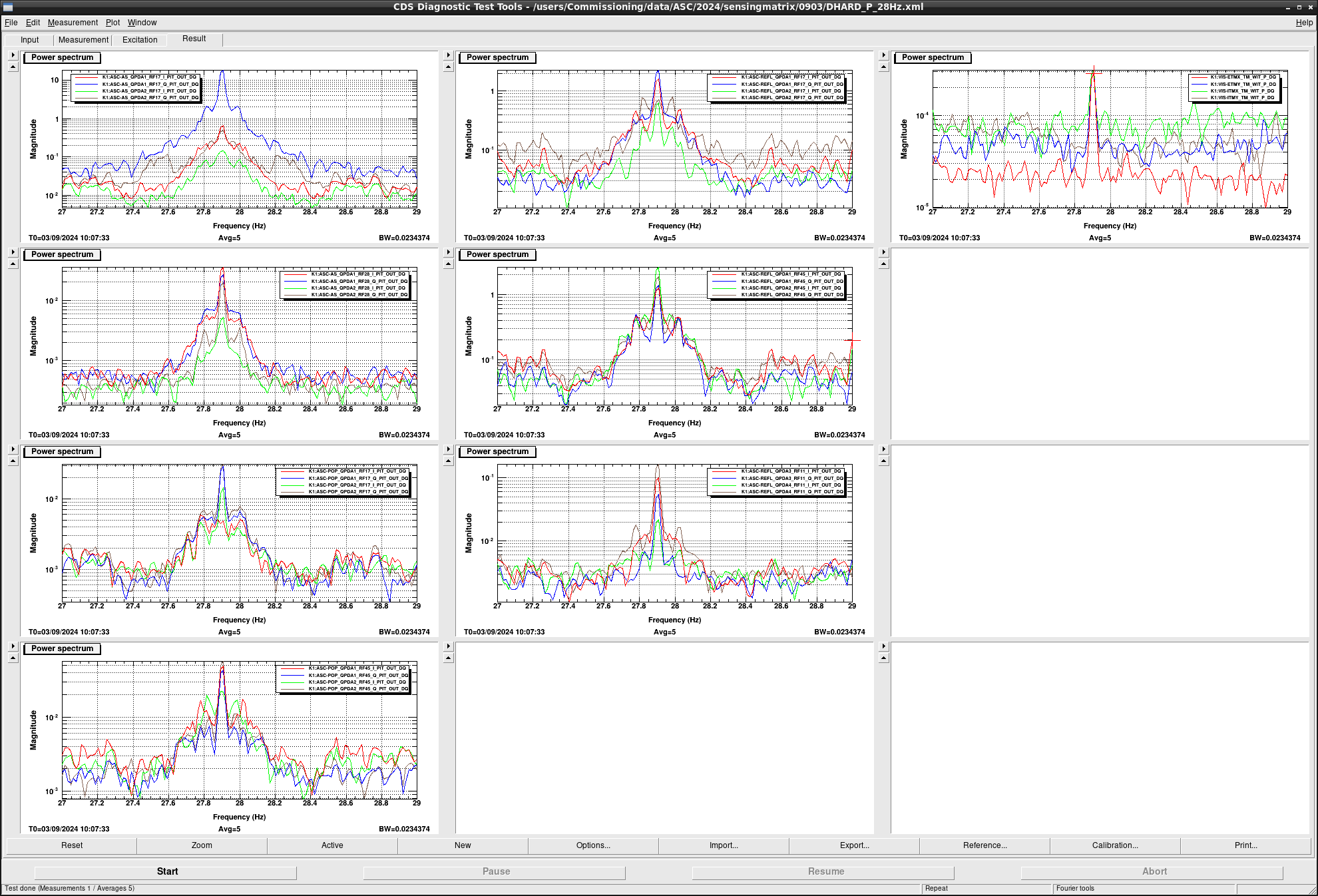The height and width of the screenshot is (896, 1318).
Task: Click the Reset button
Action: [72, 845]
